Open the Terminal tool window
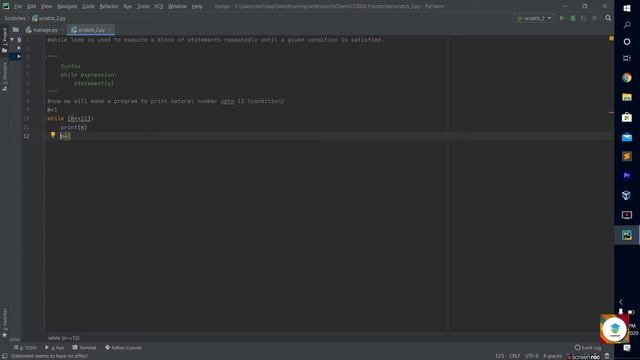 pyautogui.click(x=84, y=348)
